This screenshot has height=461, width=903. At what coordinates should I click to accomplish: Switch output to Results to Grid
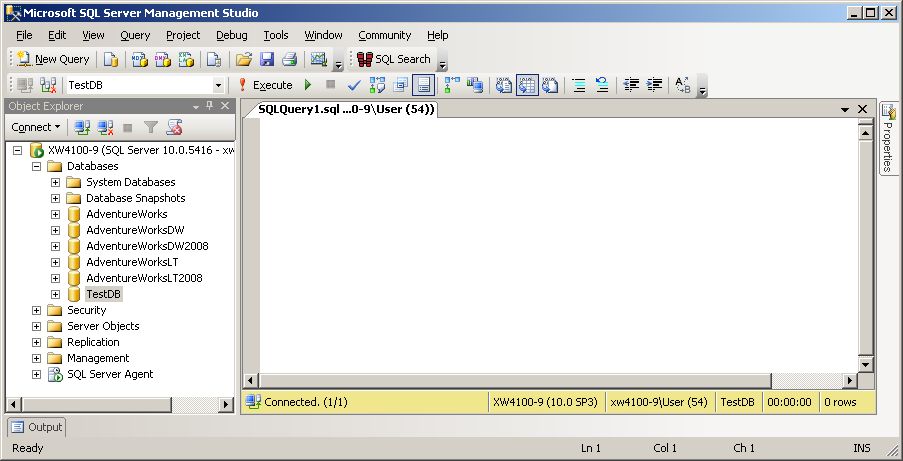(x=527, y=85)
